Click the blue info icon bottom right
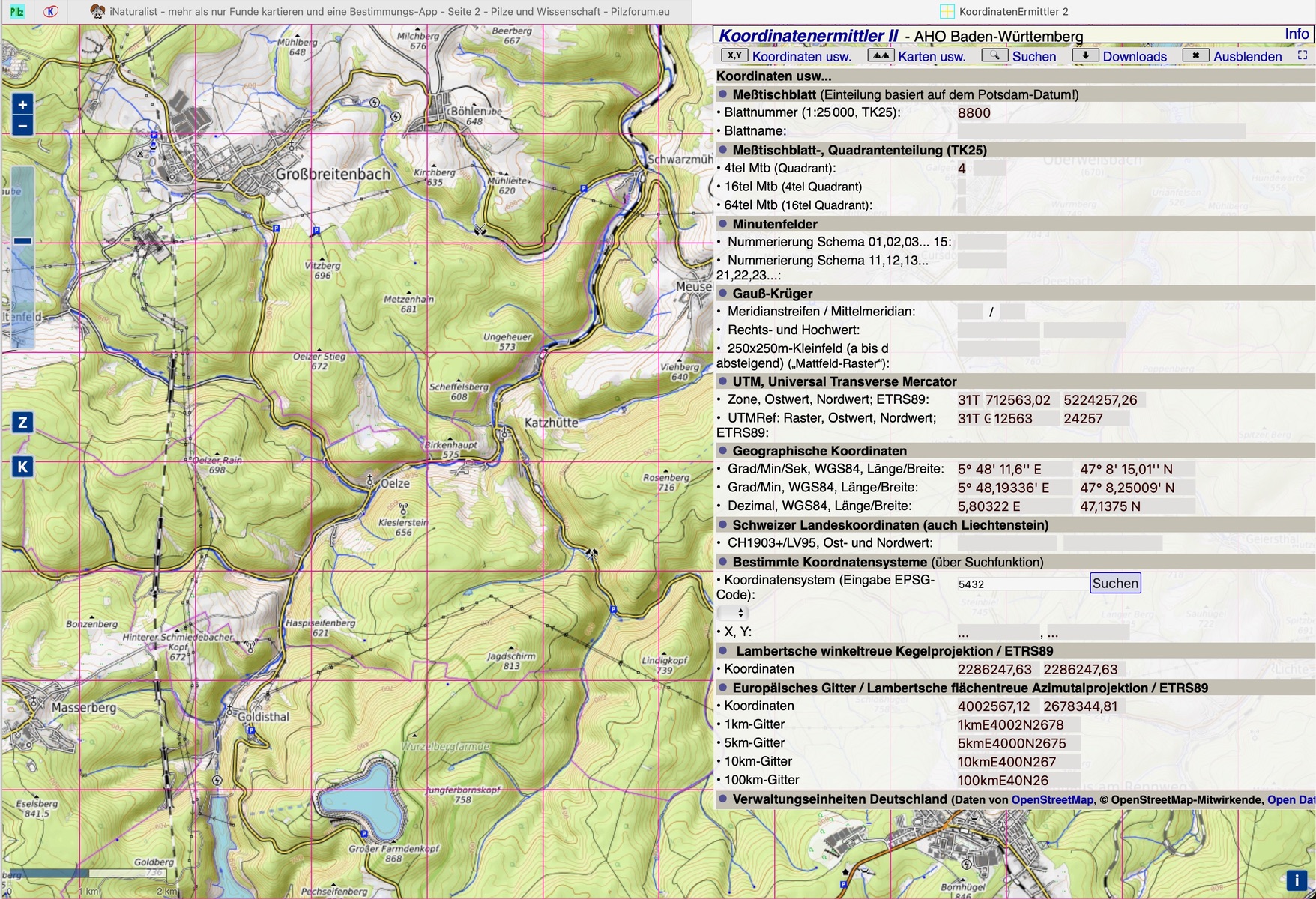Image resolution: width=1316 pixels, height=899 pixels. (x=1297, y=880)
